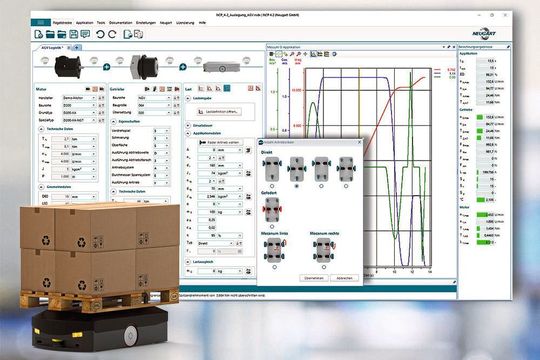Image resolution: width=540 pixels, height=360 pixels.
Task: Click the Lastdefinition öffnen button
Action: point(220,112)
